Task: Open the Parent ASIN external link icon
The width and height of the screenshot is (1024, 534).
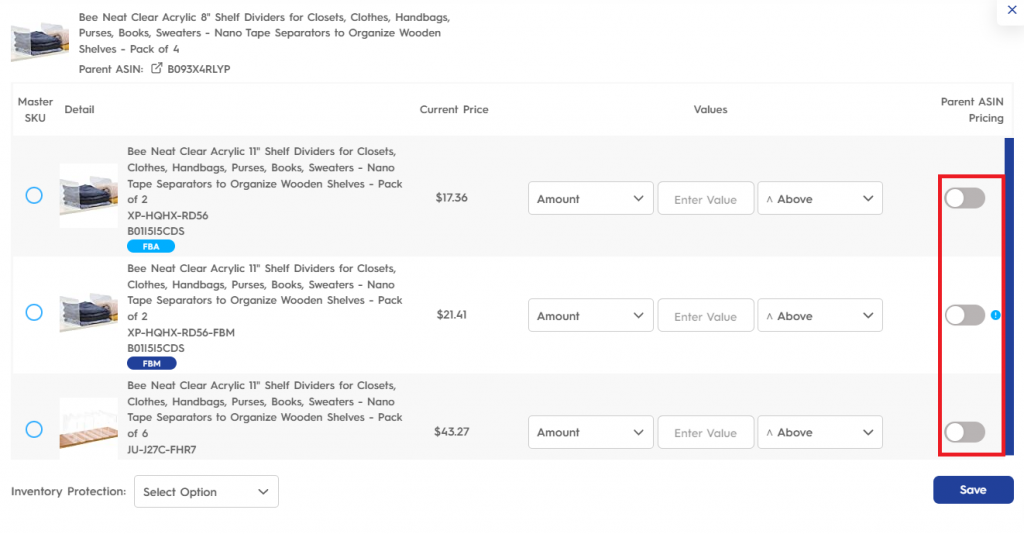Action: 157,68
